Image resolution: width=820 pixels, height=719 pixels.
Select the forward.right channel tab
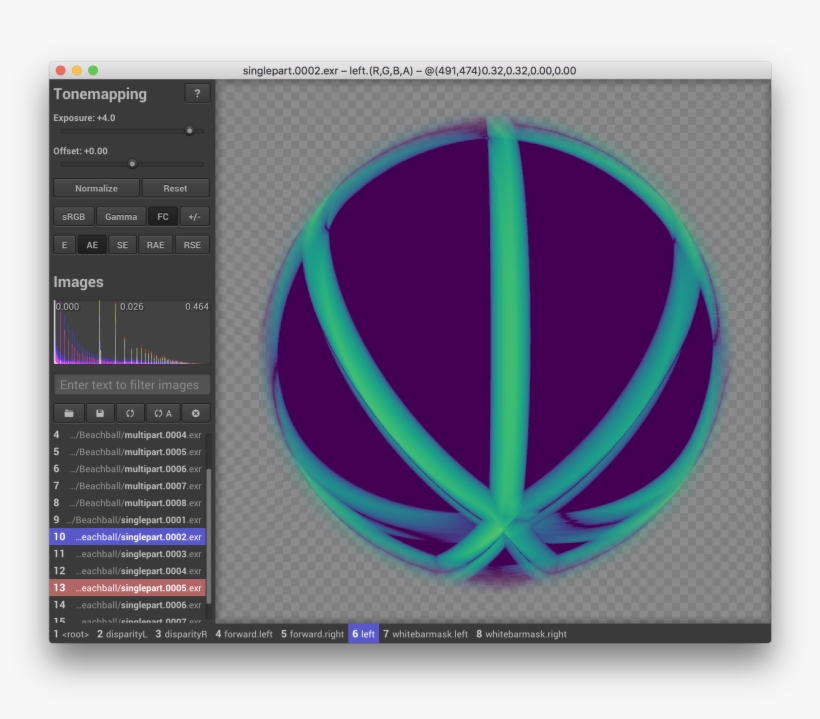(x=312, y=634)
